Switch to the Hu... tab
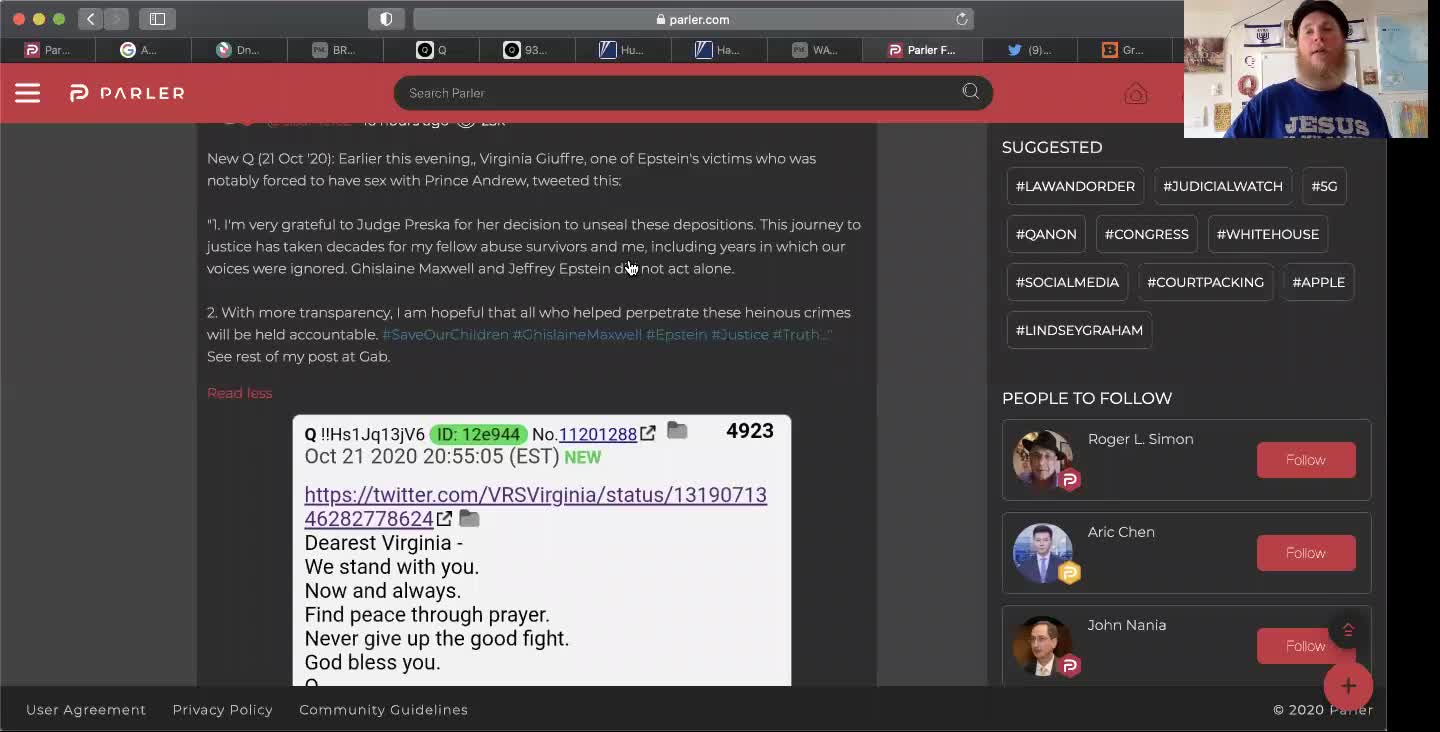Viewport: 1440px width, 732px height. coord(622,50)
